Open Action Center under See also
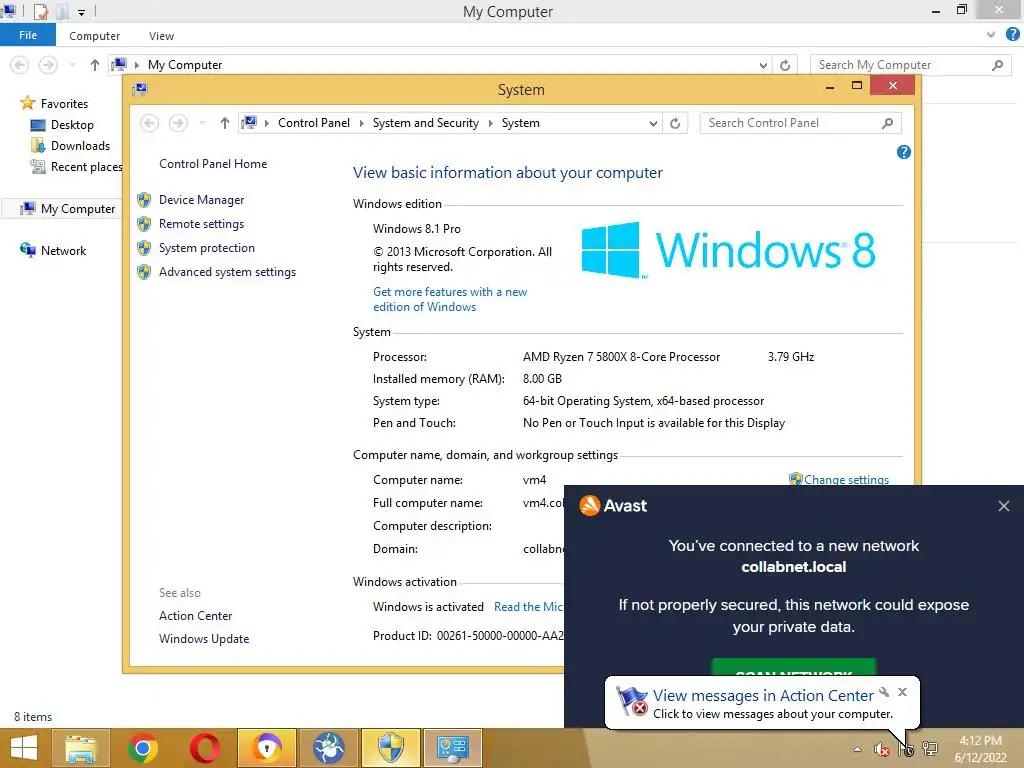The height and width of the screenshot is (768, 1024). click(x=195, y=616)
